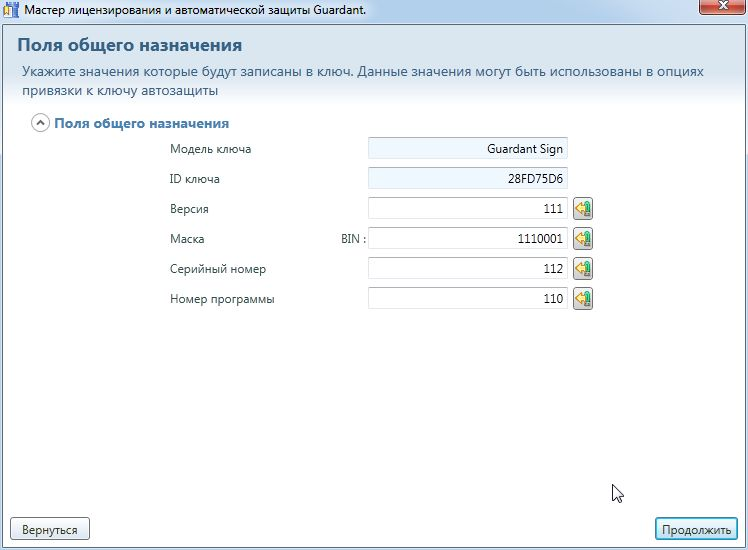
Task: Focus the Маска binary input field
Action: [x=468, y=239]
